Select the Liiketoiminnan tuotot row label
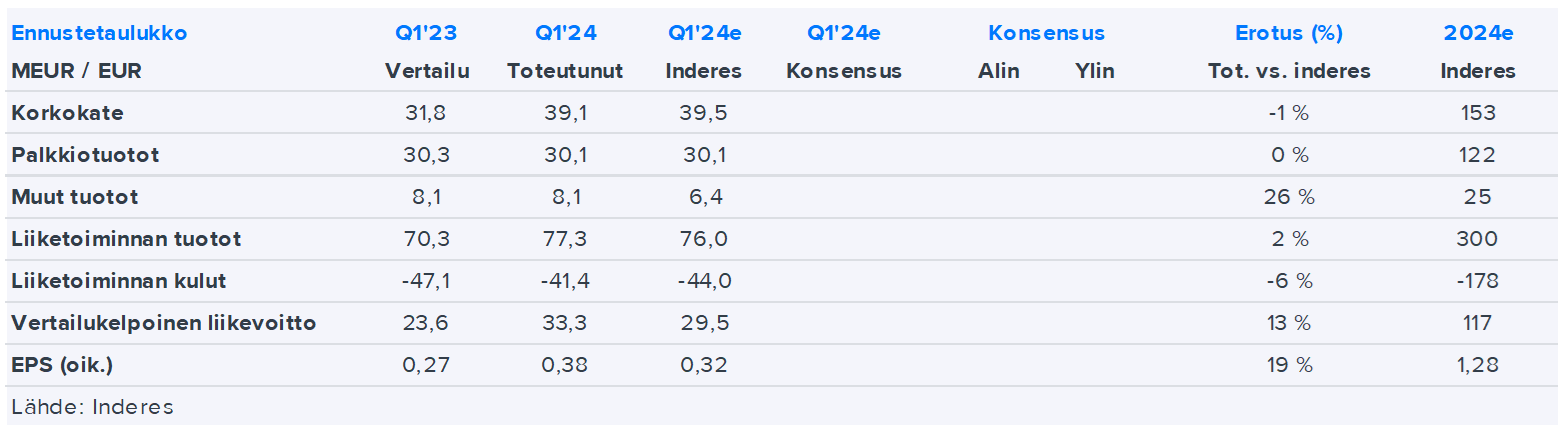 pos(126,239)
